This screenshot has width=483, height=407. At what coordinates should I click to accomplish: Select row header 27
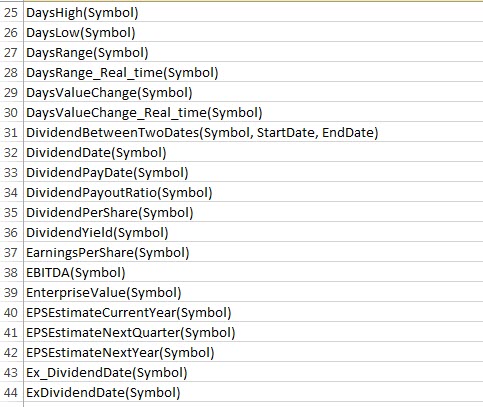(11, 52)
